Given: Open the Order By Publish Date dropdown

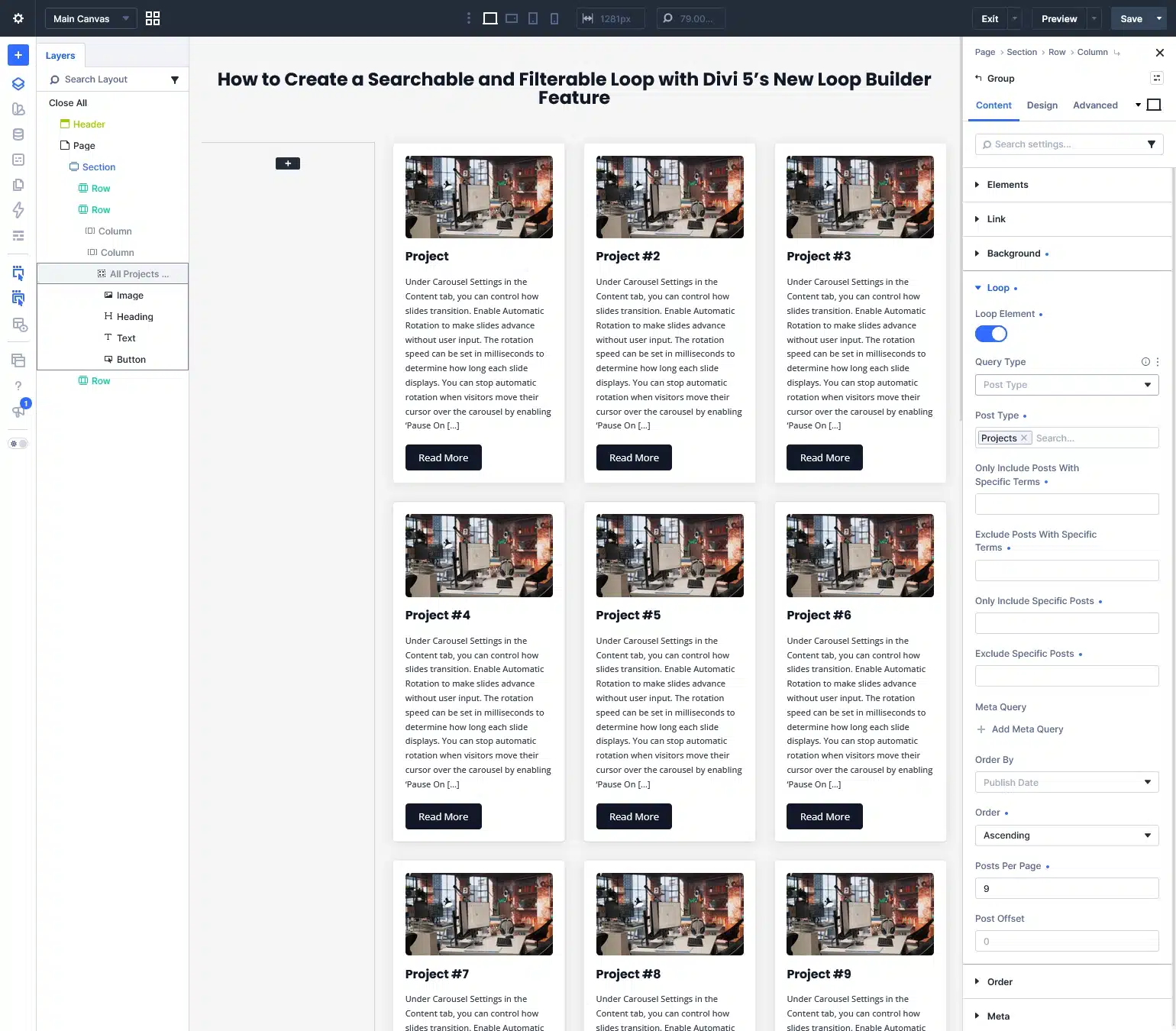Looking at the screenshot, I should point(1067,783).
